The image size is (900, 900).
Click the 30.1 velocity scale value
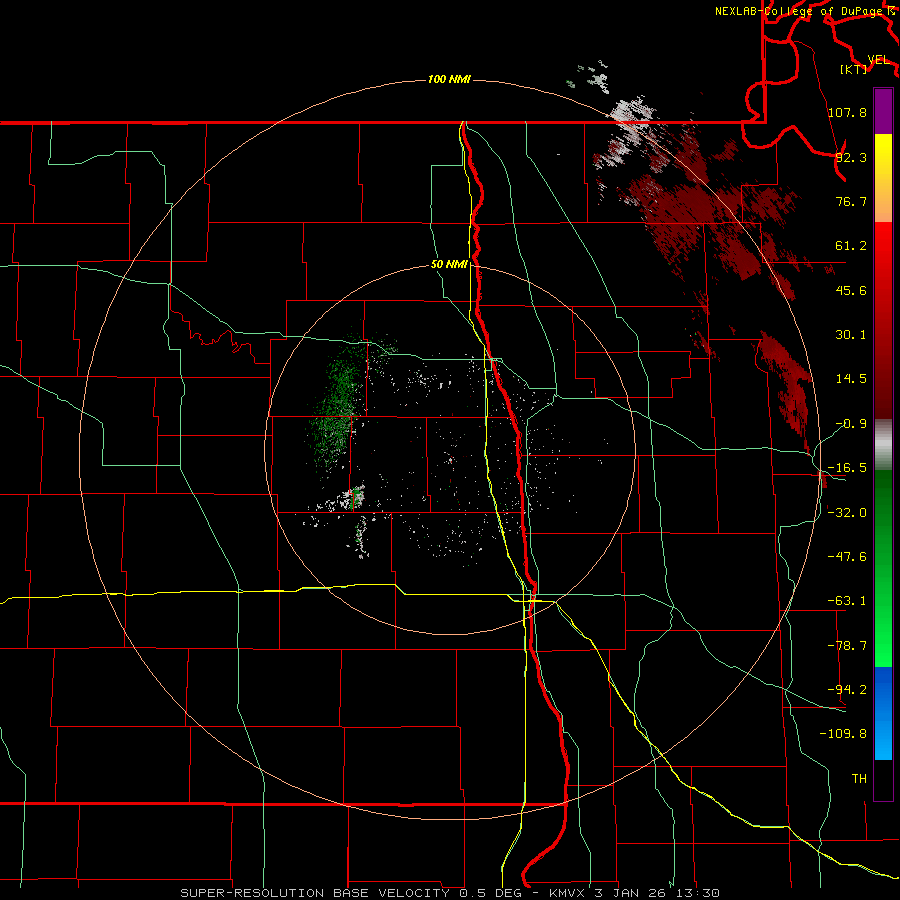coord(851,335)
